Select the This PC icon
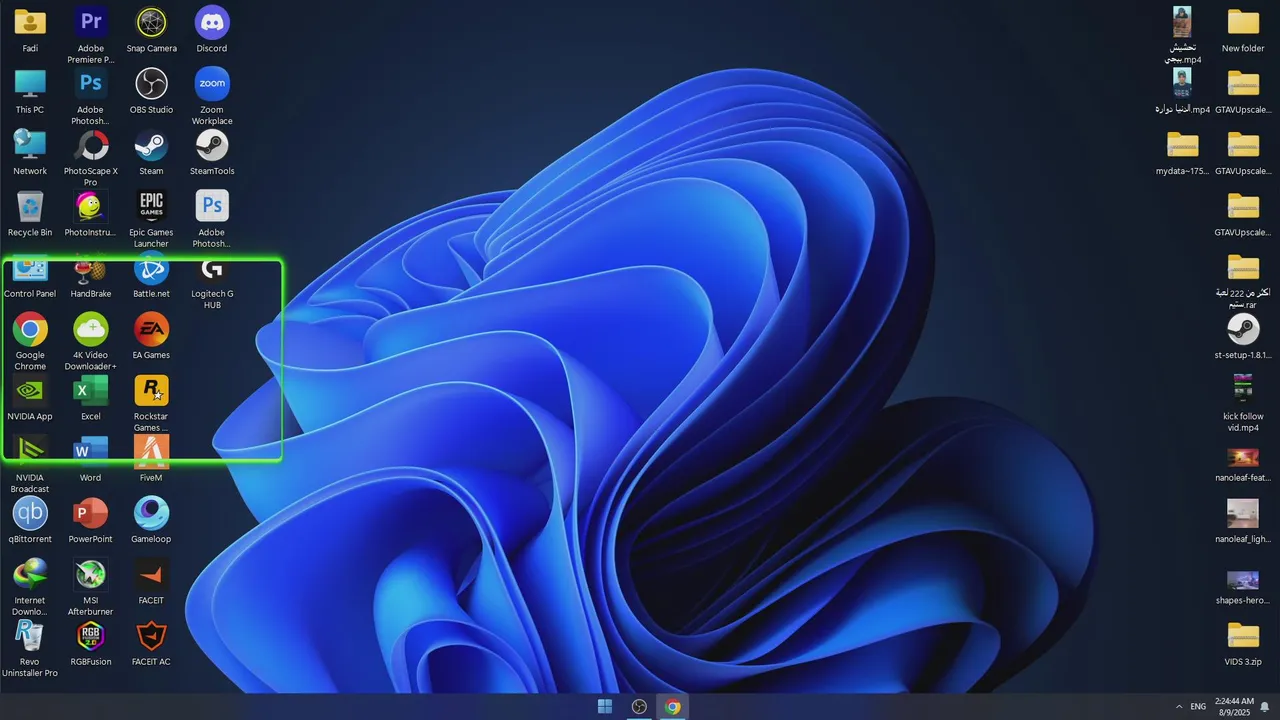The image size is (1280, 720). tap(30, 83)
